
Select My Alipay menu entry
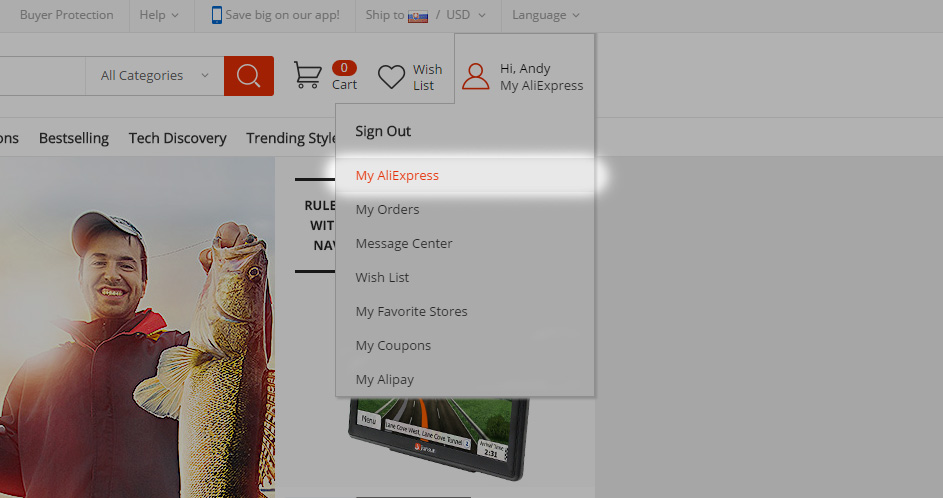(384, 380)
